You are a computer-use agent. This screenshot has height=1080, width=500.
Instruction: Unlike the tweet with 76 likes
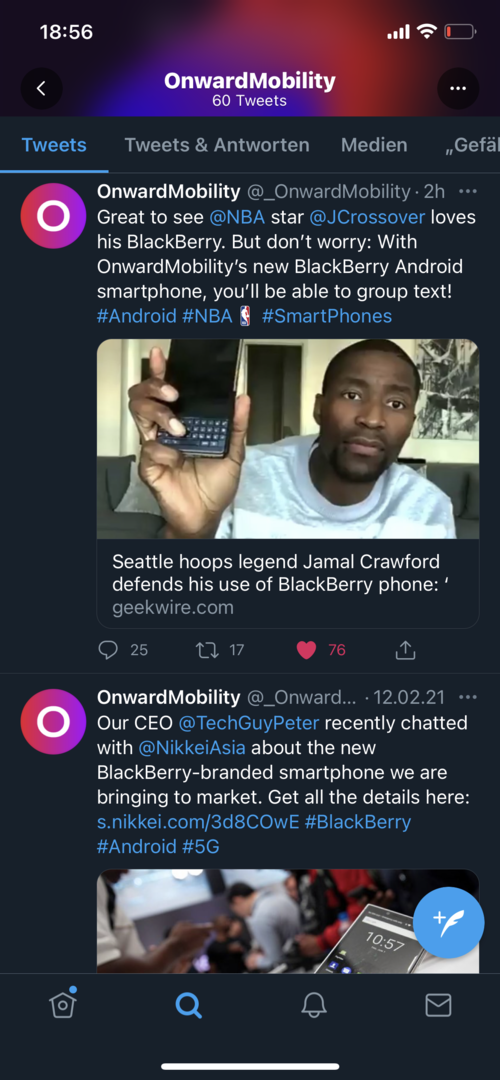point(306,650)
